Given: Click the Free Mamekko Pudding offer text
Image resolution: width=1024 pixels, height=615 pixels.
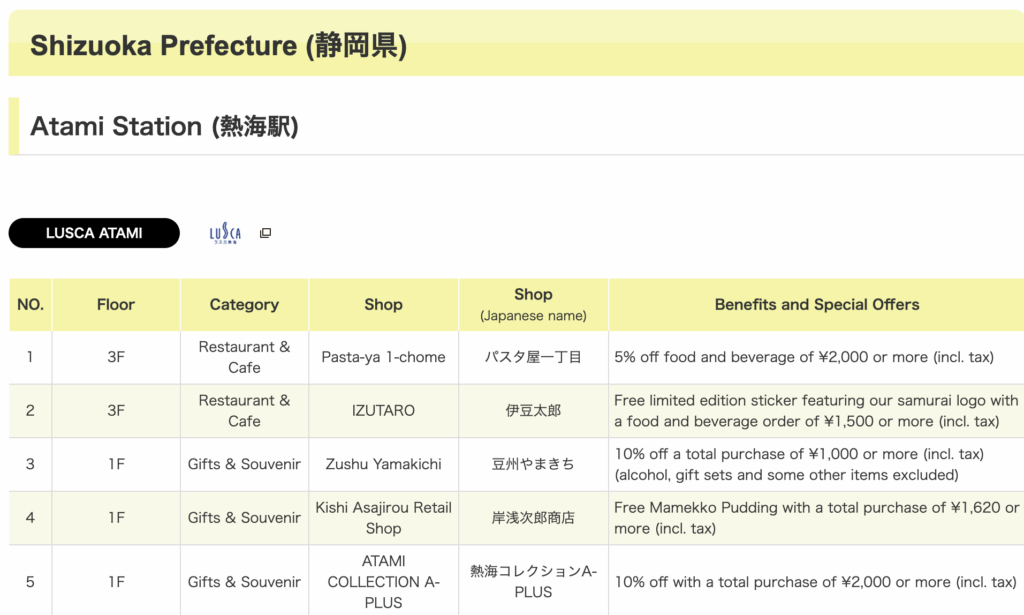Looking at the screenshot, I should click(816, 518).
